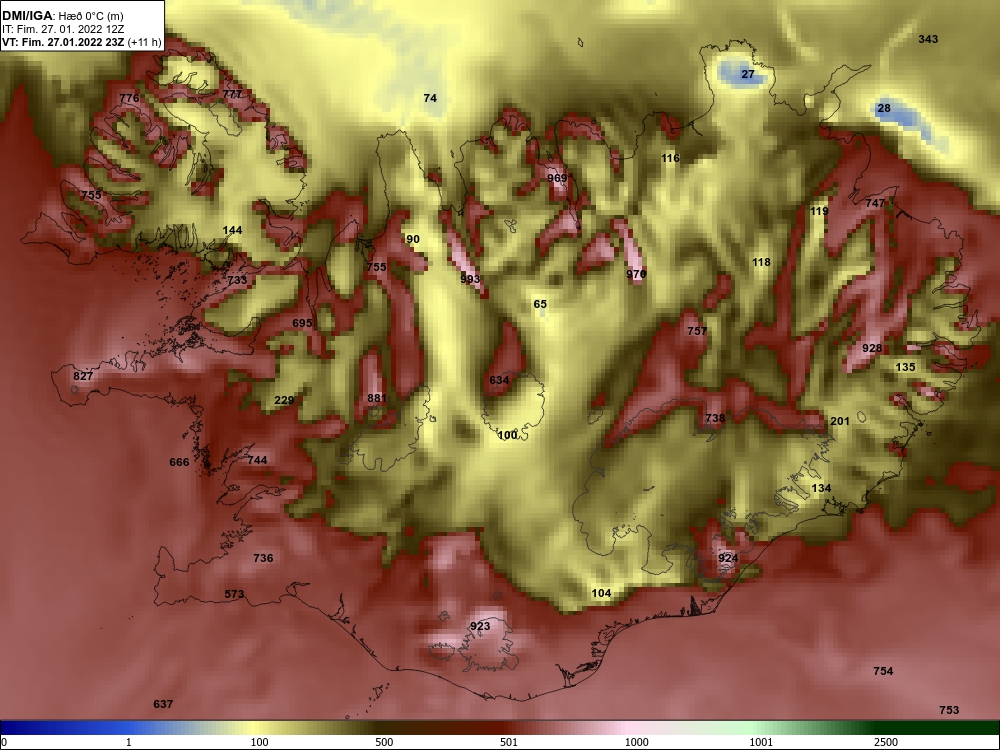1000x750 pixels.
Task: Click the colour scale label 501
Action: (x=509, y=742)
